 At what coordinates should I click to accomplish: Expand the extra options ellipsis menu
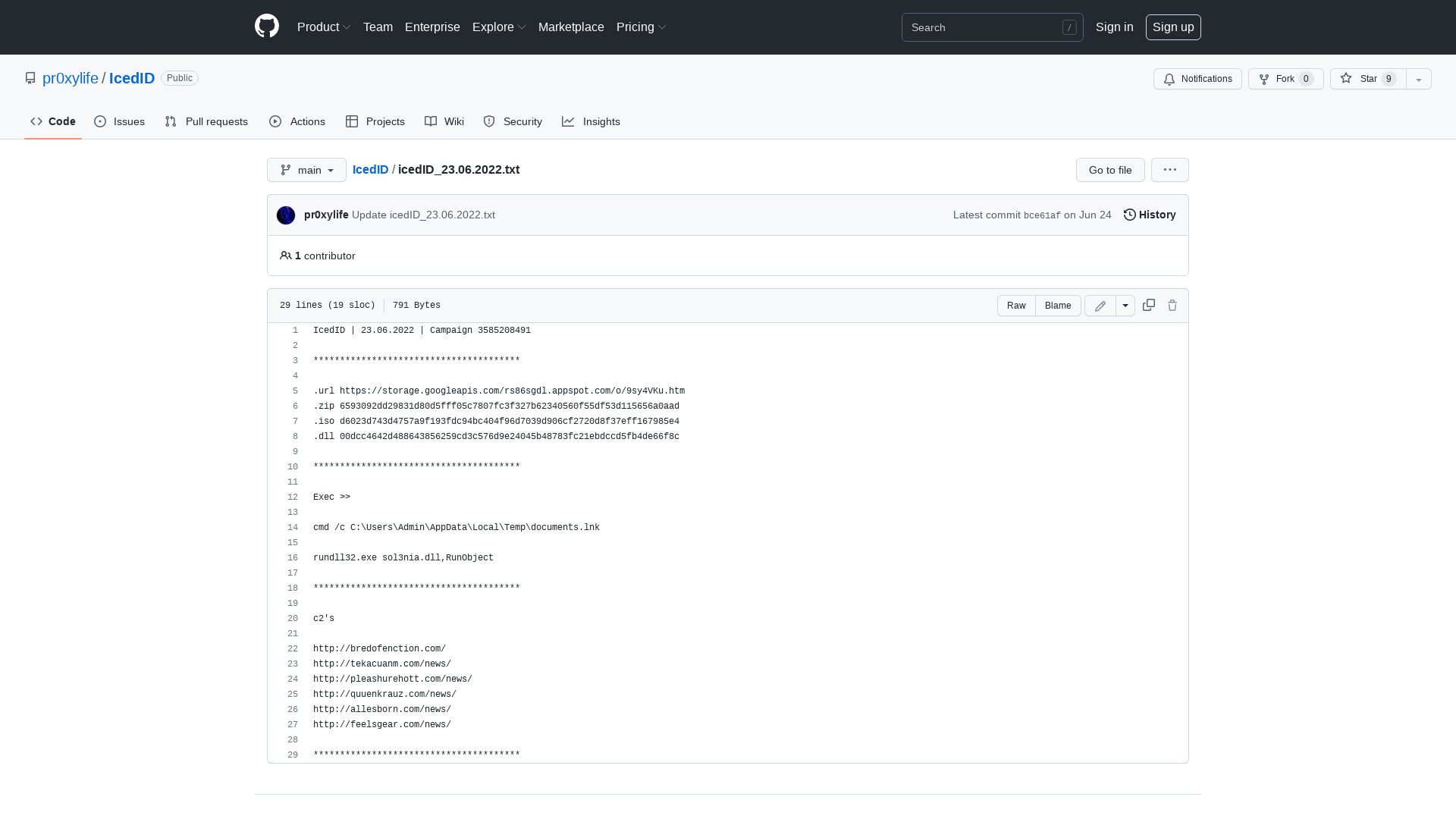point(1169,170)
